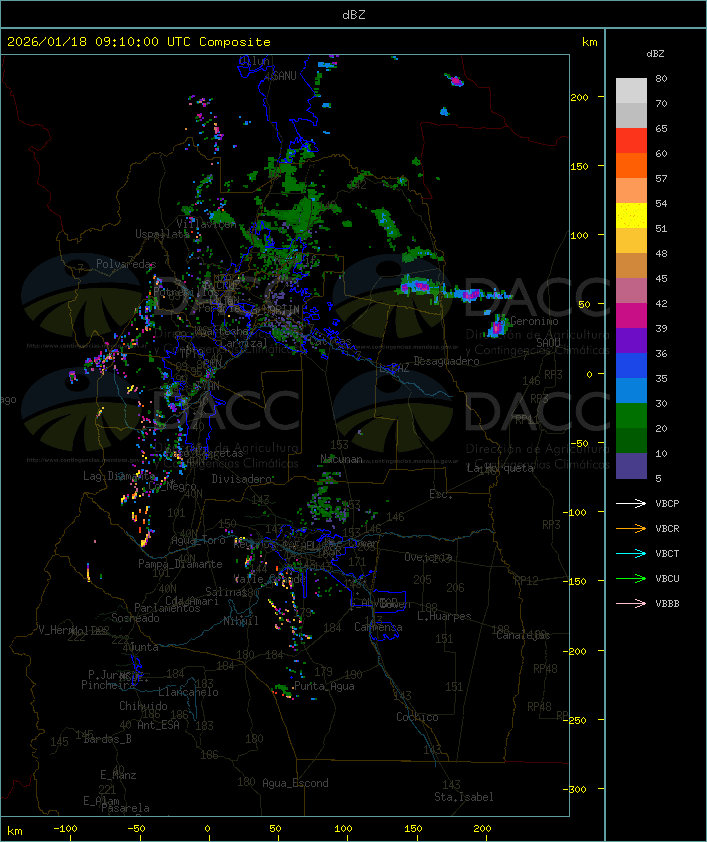Click the dBZ title at top

(353, 14)
